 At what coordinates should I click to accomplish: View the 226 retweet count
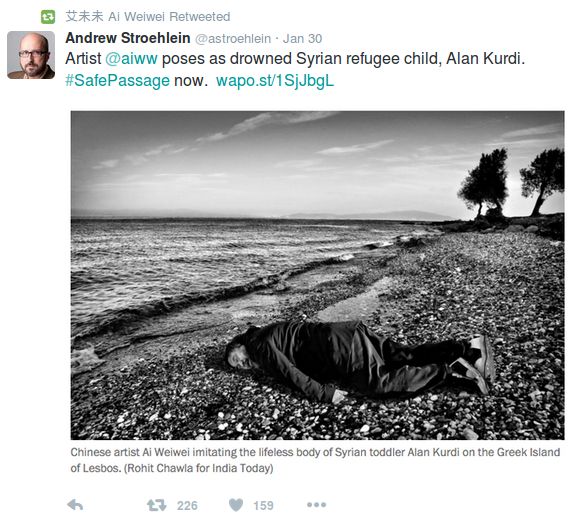point(187,506)
